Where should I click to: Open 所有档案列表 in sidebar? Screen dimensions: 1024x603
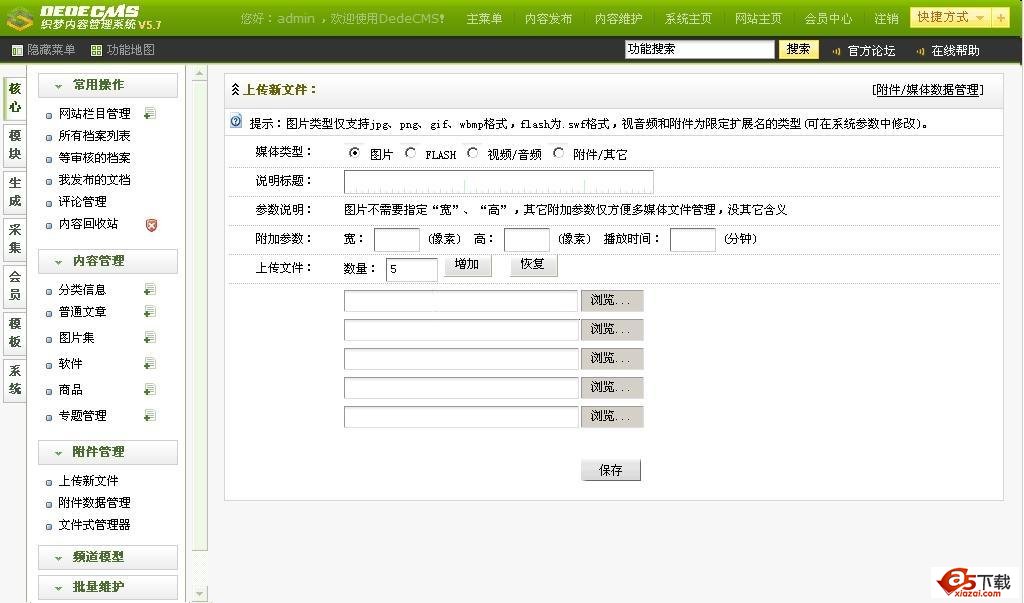point(94,136)
